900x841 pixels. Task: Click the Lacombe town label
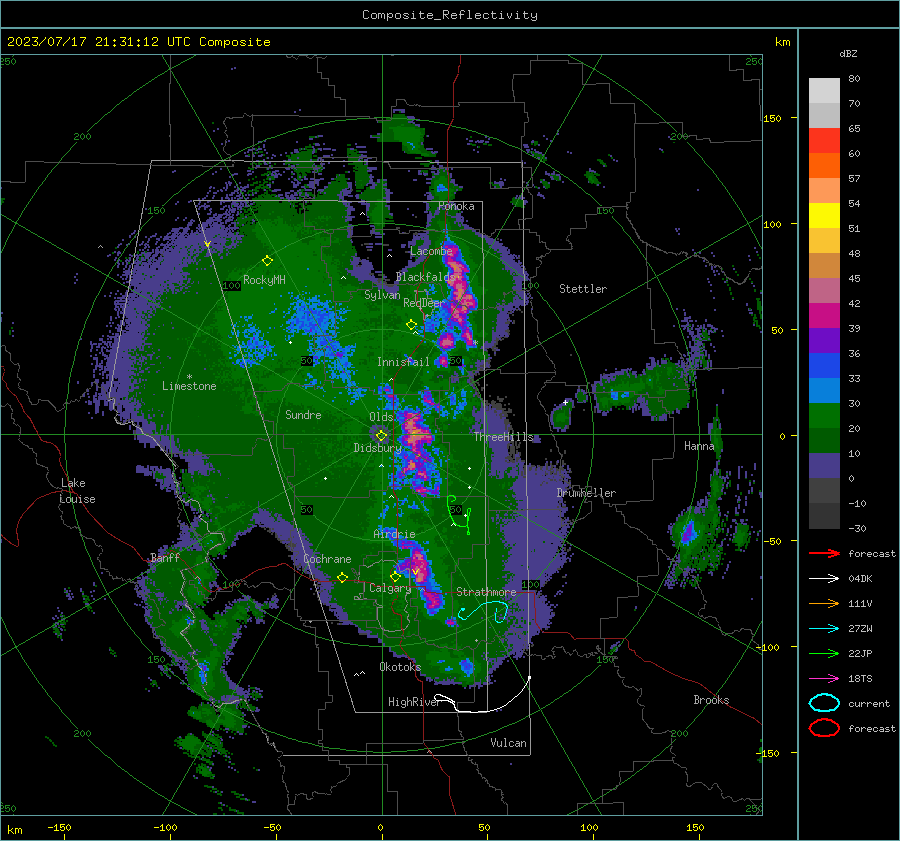[x=431, y=251]
